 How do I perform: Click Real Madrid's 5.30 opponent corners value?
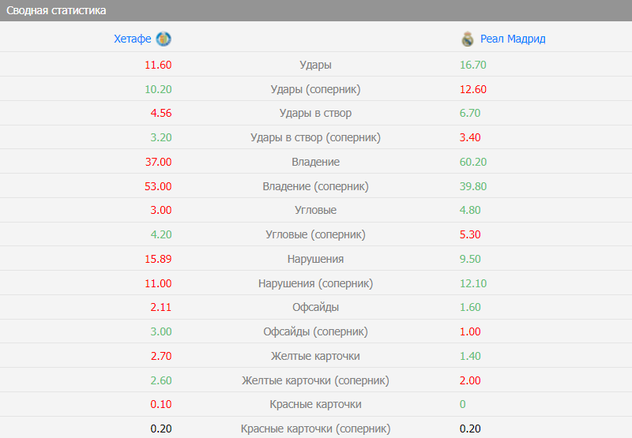[470, 235]
